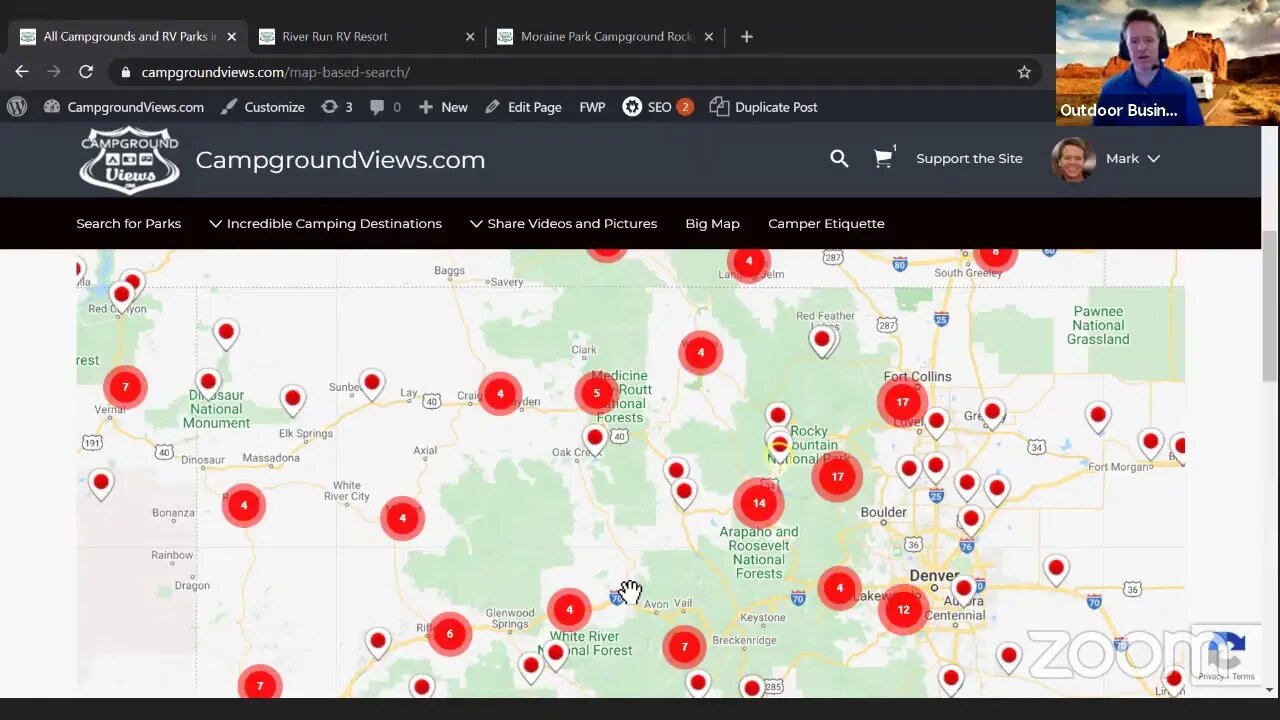Click the browser back arrow

pyautogui.click(x=22, y=72)
